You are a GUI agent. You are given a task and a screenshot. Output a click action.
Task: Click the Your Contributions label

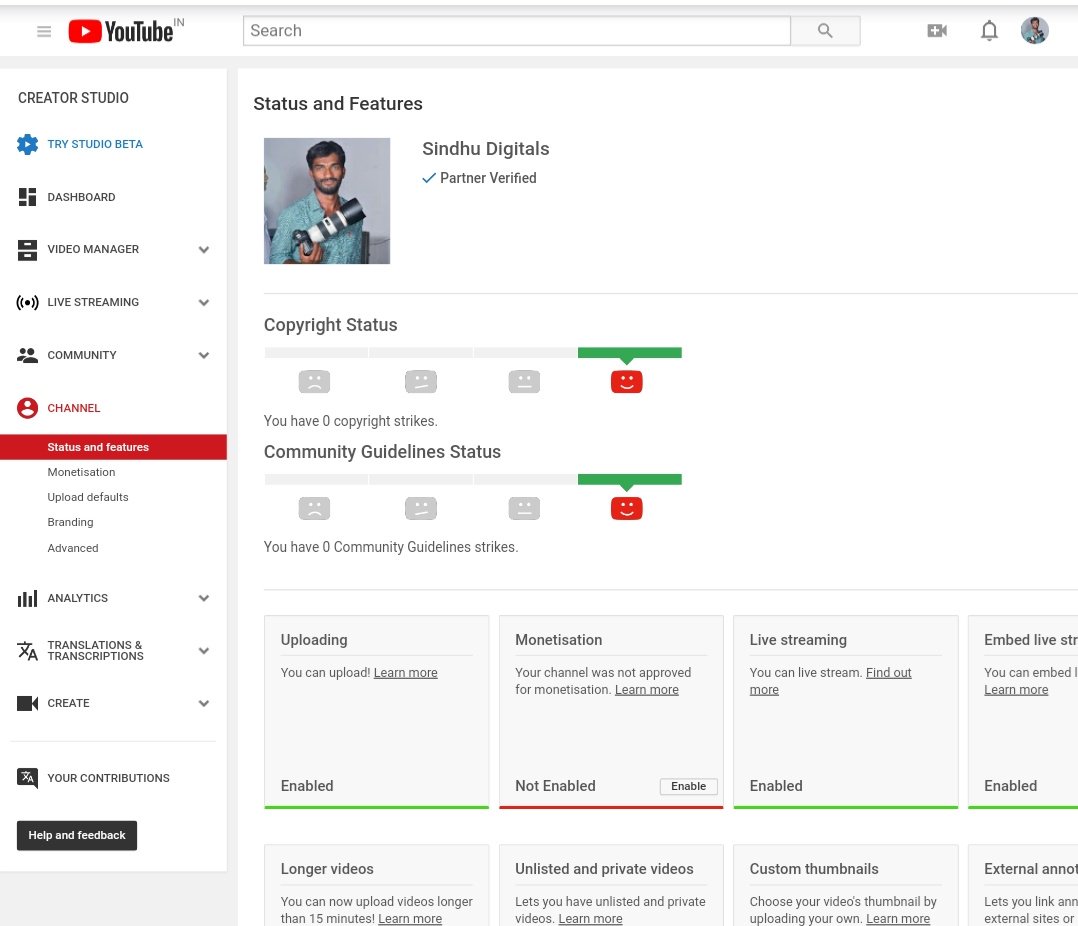109,778
